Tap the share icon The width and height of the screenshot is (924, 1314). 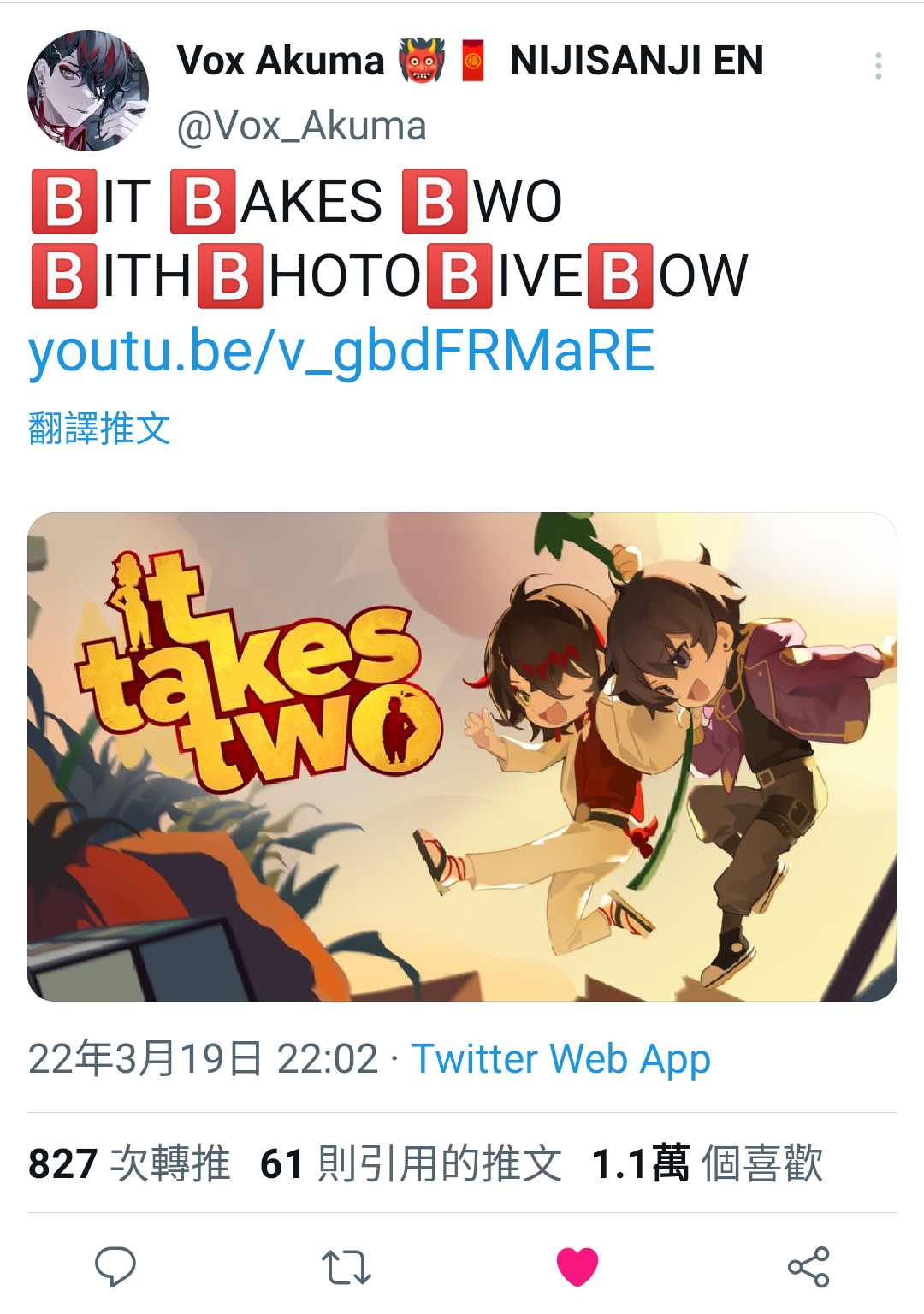point(808,1267)
